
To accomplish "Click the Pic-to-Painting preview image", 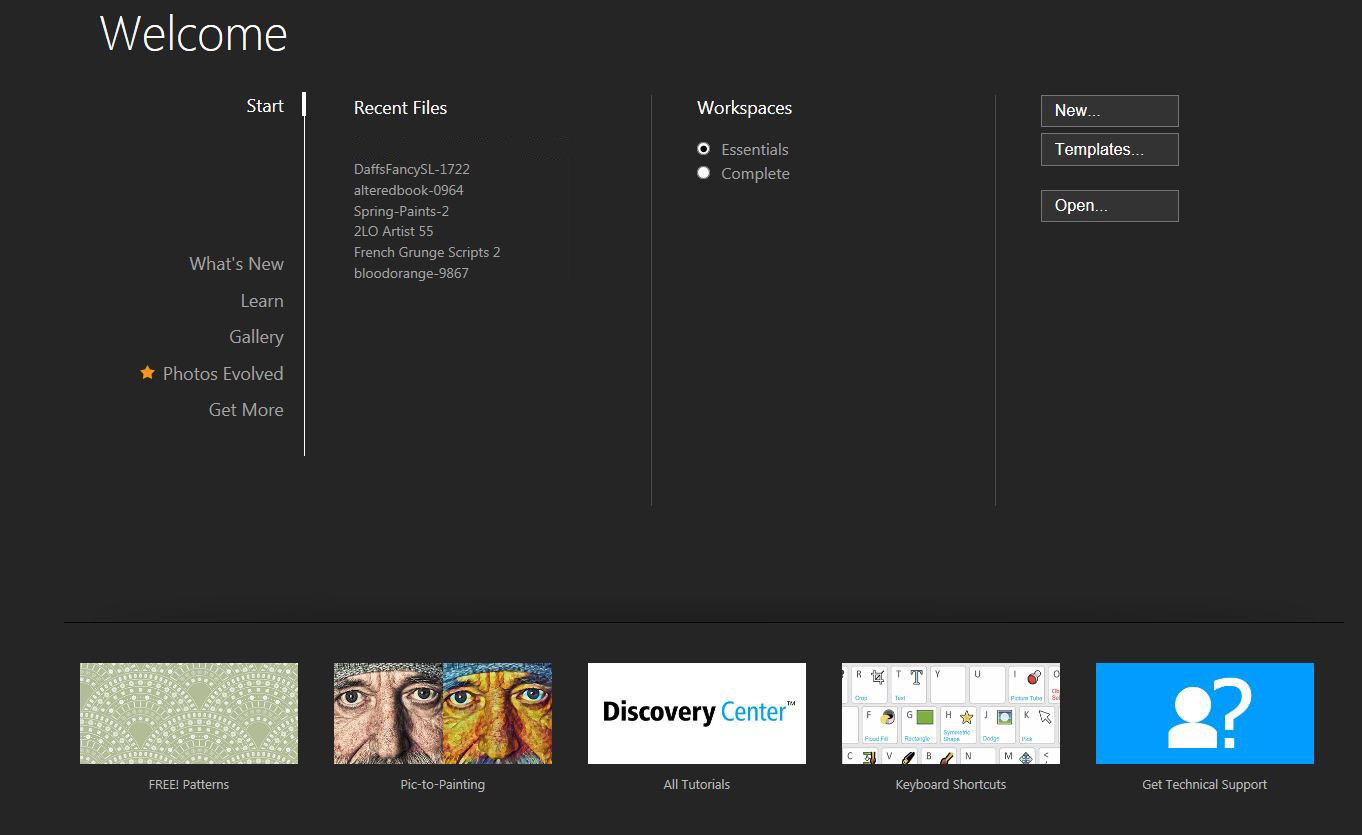I will pyautogui.click(x=442, y=712).
